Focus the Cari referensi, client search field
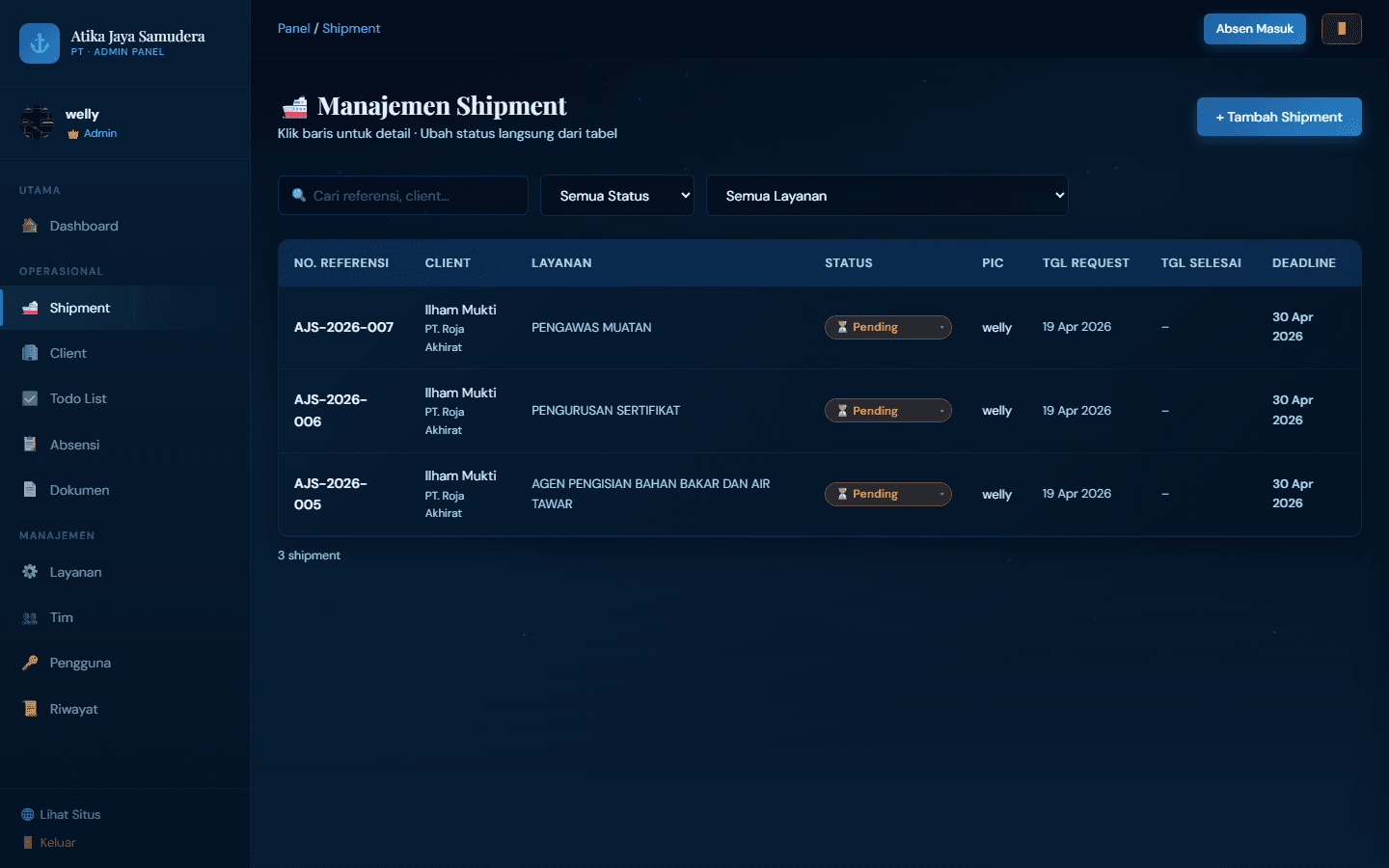The image size is (1389, 868). click(x=403, y=196)
